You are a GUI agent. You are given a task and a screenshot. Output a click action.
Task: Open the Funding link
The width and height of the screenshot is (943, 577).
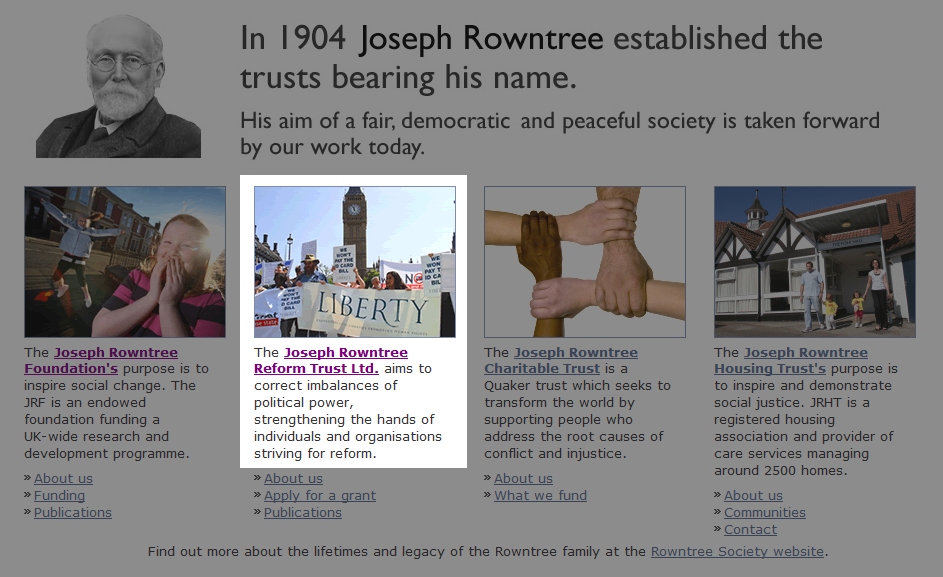pos(59,495)
